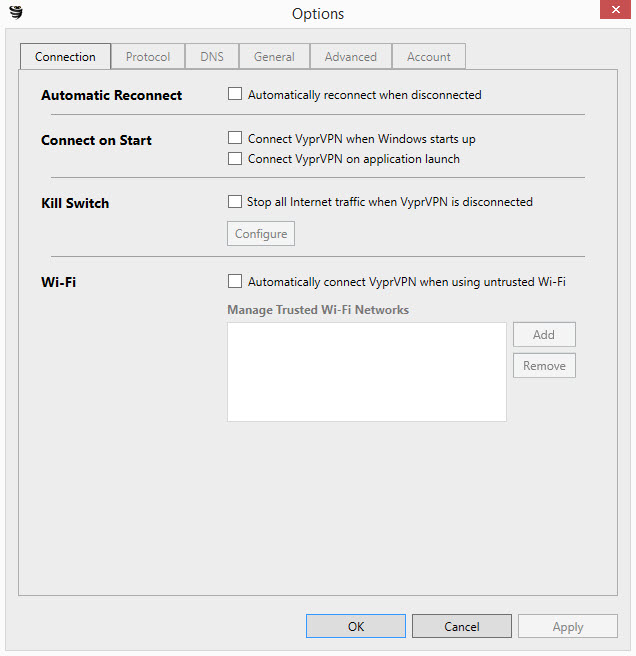Click Remove trusted Wi-Fi network button
The width and height of the screenshot is (636, 656).
click(544, 365)
